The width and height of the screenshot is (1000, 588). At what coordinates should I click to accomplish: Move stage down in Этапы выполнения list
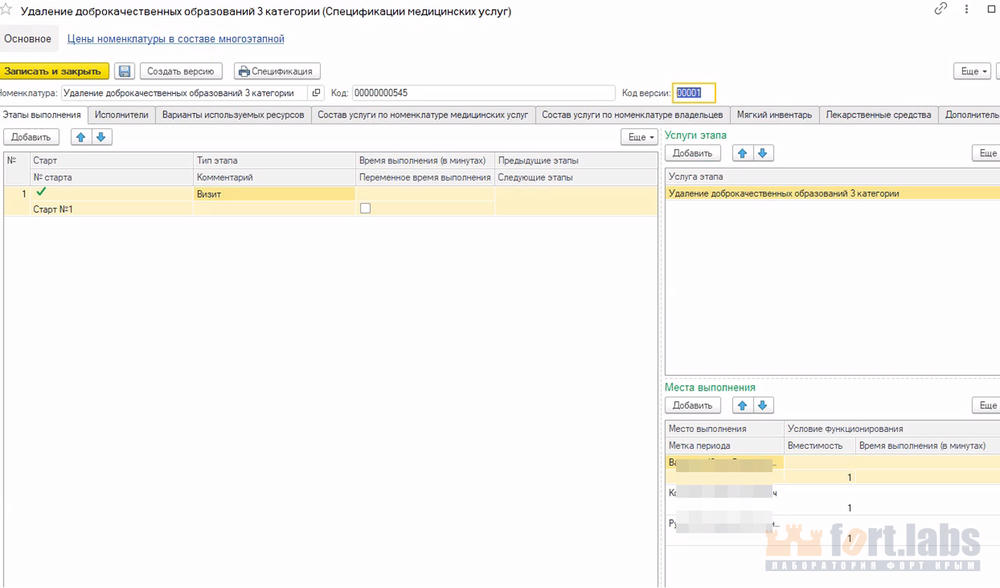tap(99, 136)
